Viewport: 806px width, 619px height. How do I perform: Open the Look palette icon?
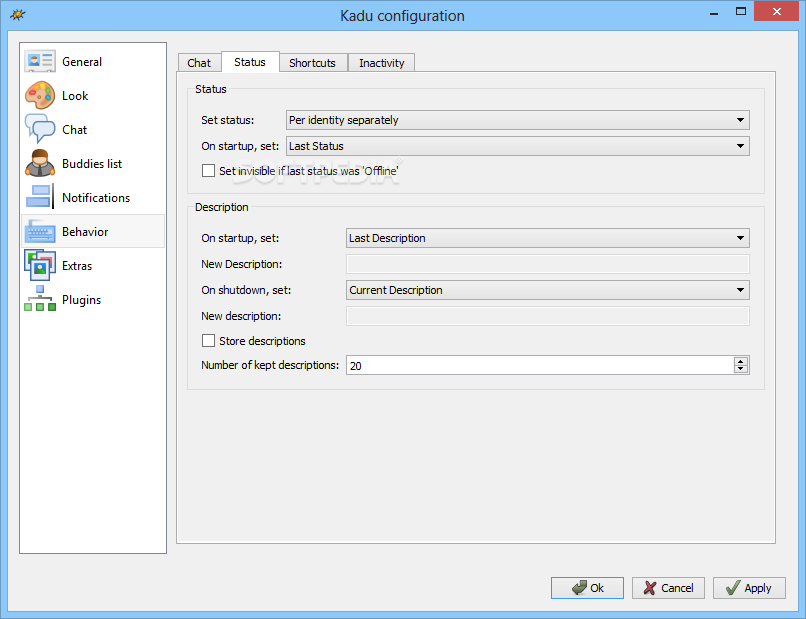click(40, 96)
